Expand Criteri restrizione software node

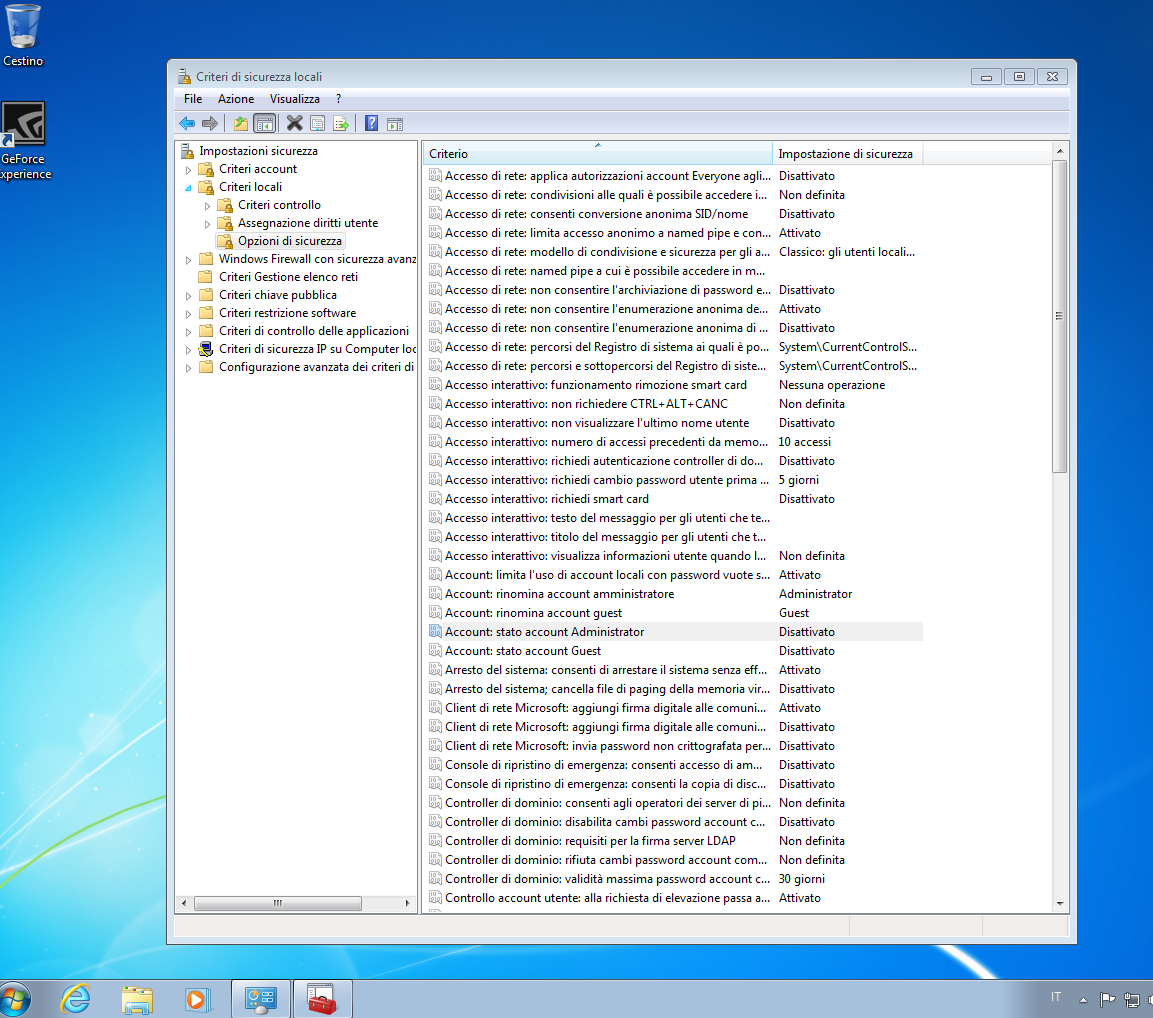(189, 313)
